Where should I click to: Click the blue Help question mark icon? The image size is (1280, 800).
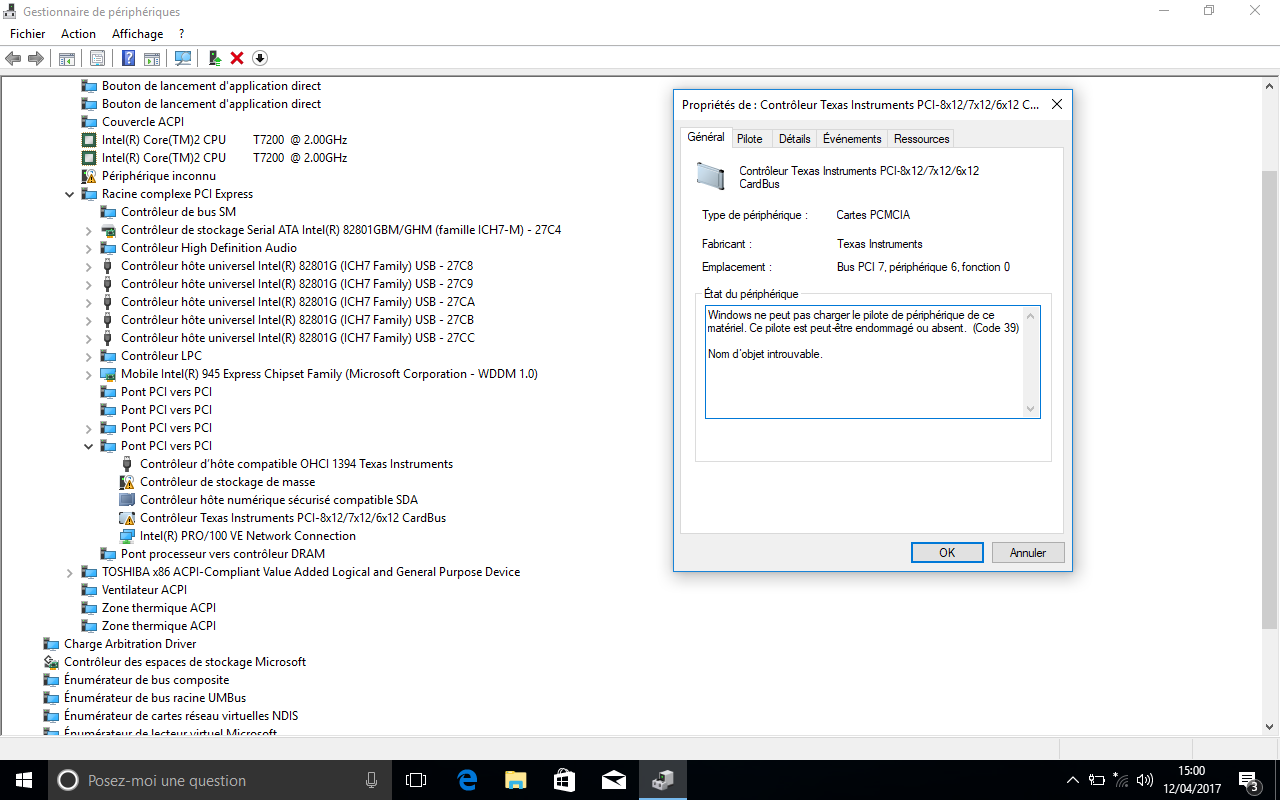[128, 58]
